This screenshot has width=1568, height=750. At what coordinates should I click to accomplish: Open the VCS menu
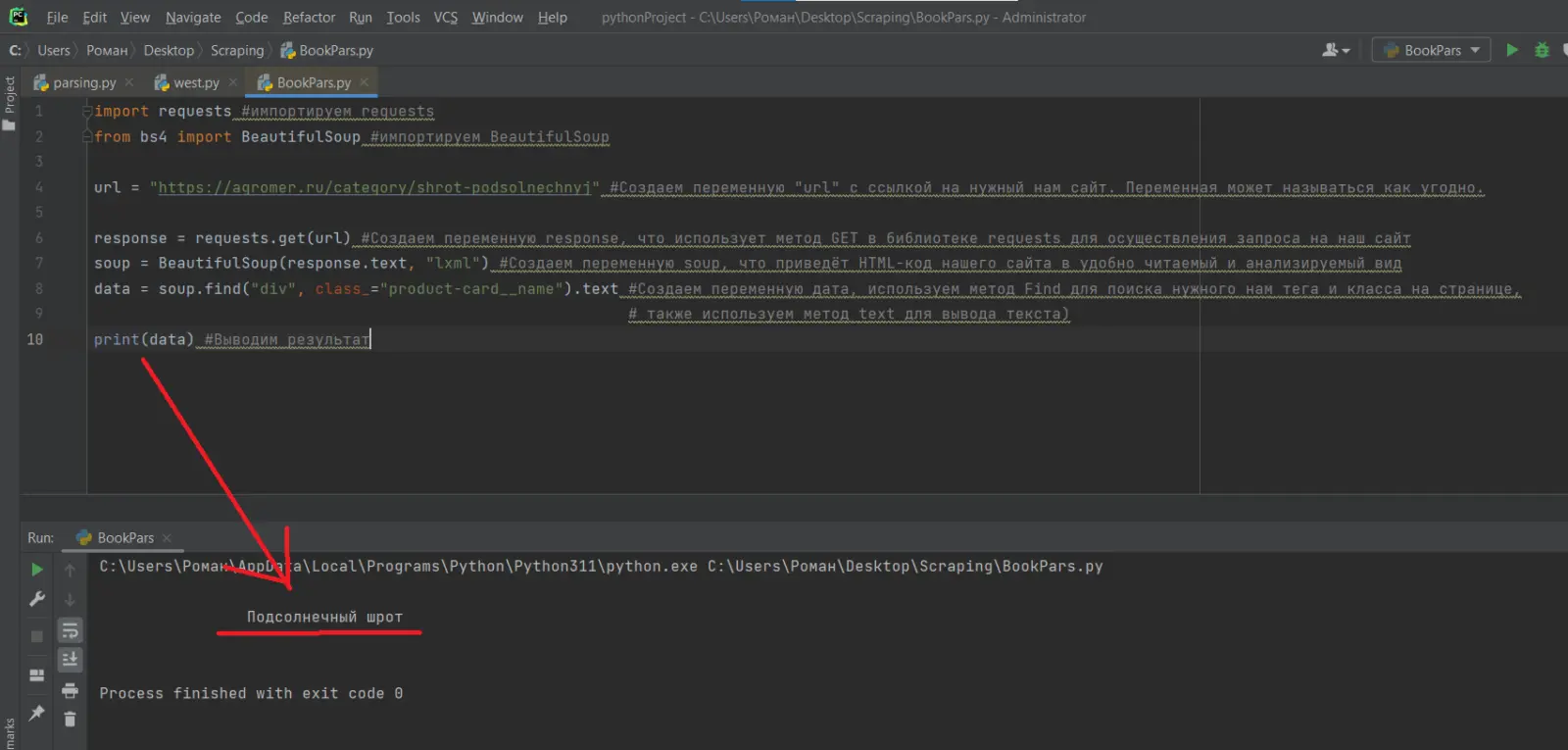[446, 18]
